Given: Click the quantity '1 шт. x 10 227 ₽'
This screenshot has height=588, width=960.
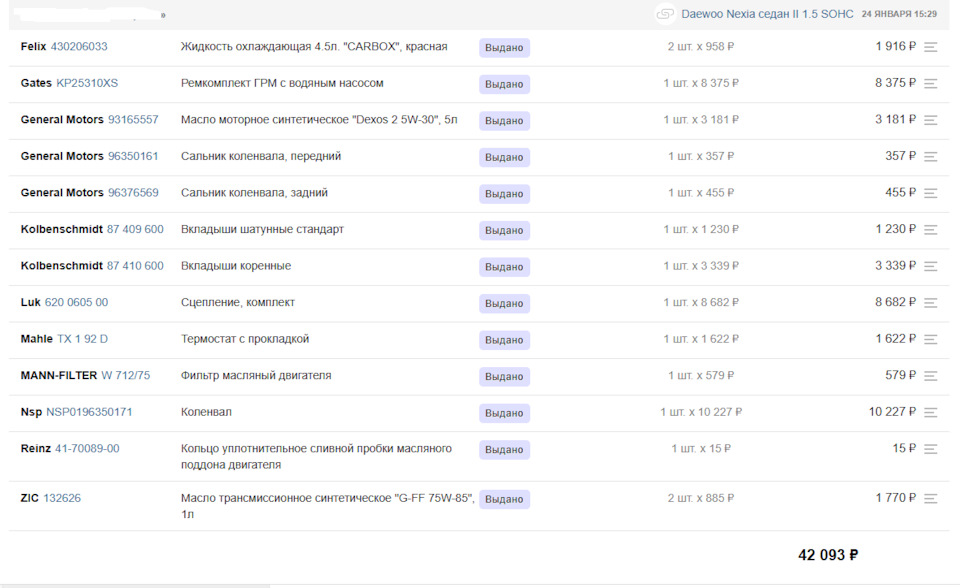Looking at the screenshot, I should click(701, 412).
